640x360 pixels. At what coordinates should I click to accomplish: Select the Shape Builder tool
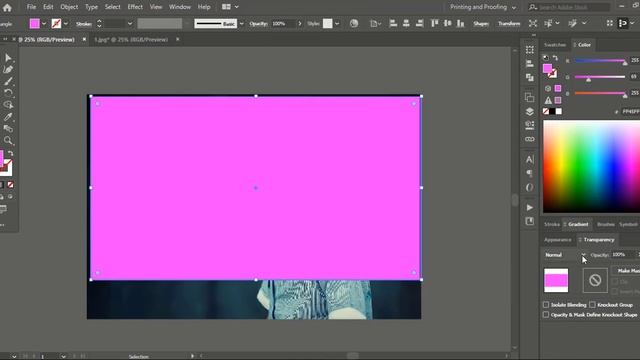(x=8, y=105)
